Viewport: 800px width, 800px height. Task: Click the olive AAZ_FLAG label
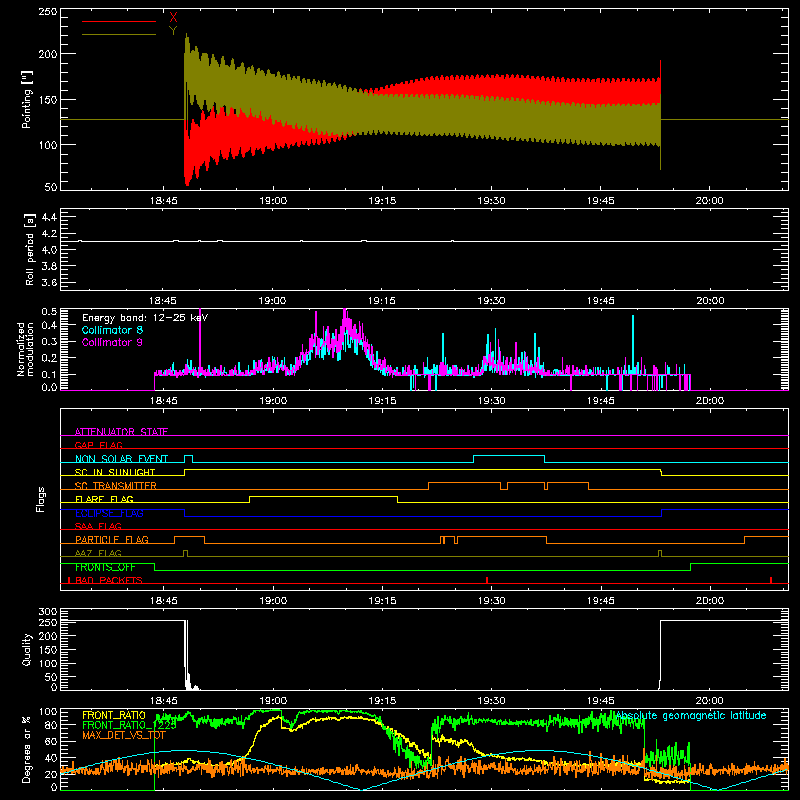pyautogui.click(x=98, y=553)
